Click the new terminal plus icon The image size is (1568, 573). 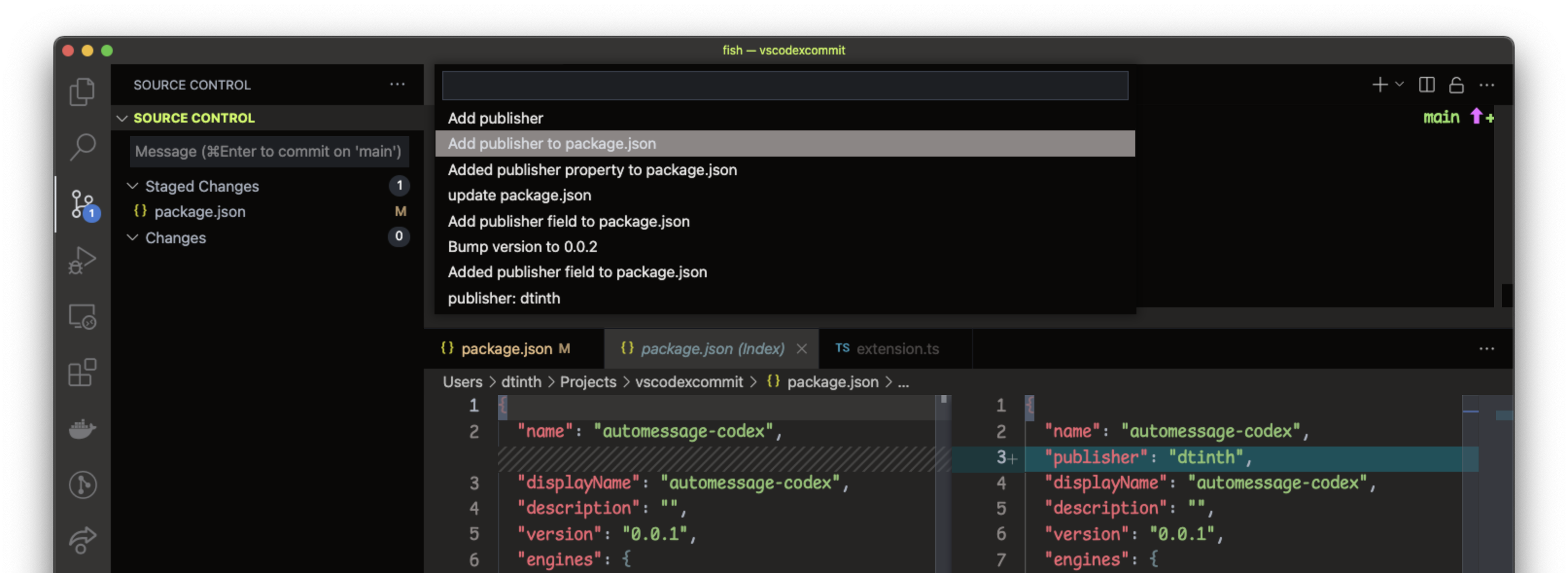pyautogui.click(x=1380, y=85)
